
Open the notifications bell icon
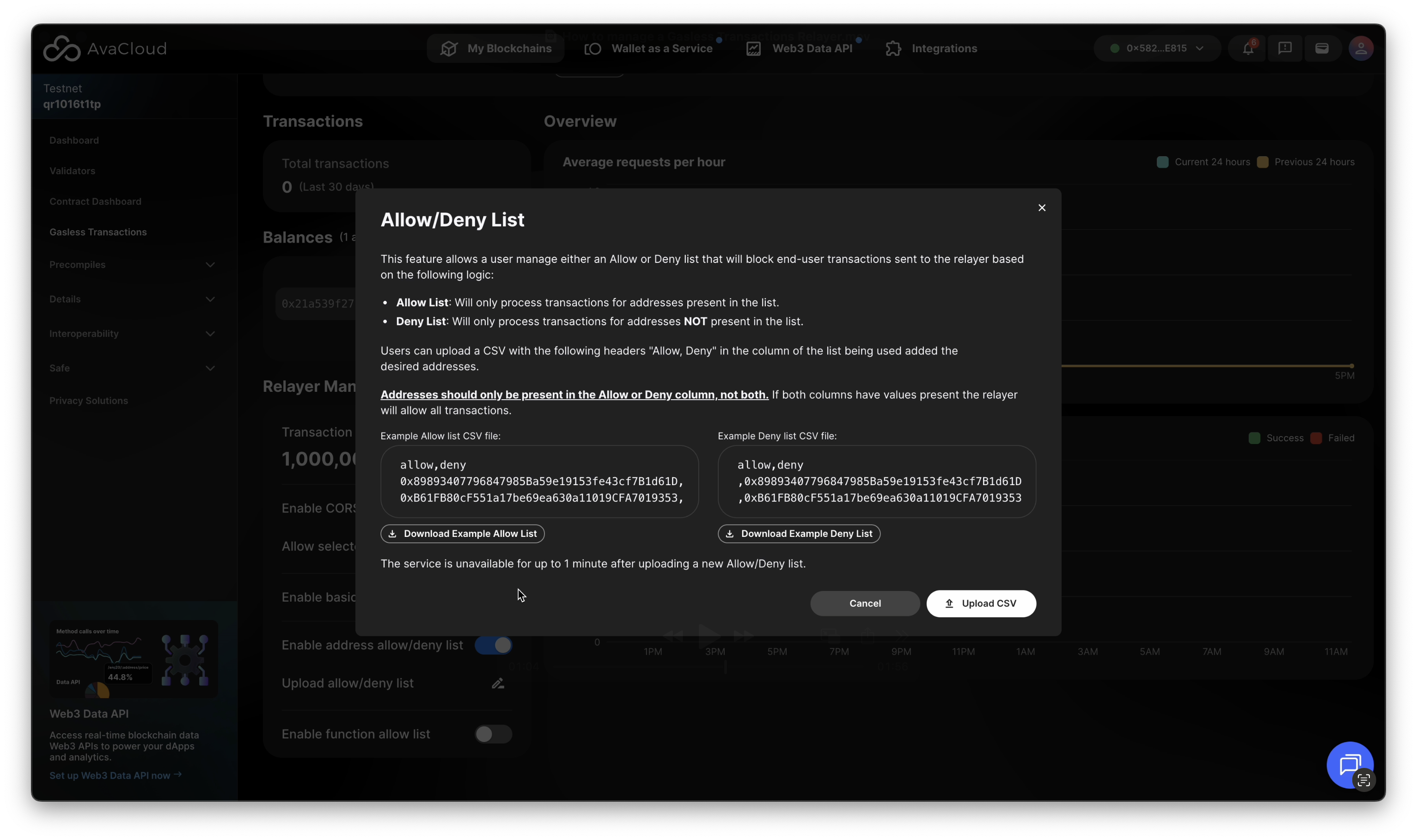[1247, 49]
